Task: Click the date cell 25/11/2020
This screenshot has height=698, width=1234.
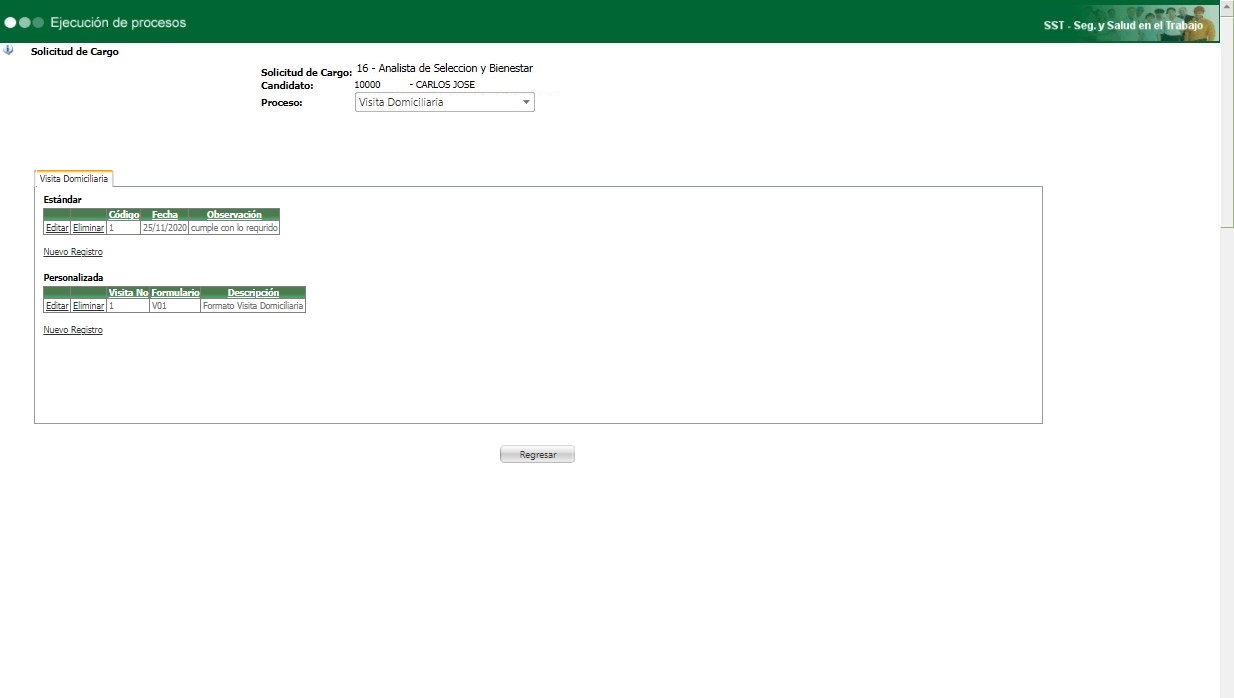Action: (x=165, y=228)
